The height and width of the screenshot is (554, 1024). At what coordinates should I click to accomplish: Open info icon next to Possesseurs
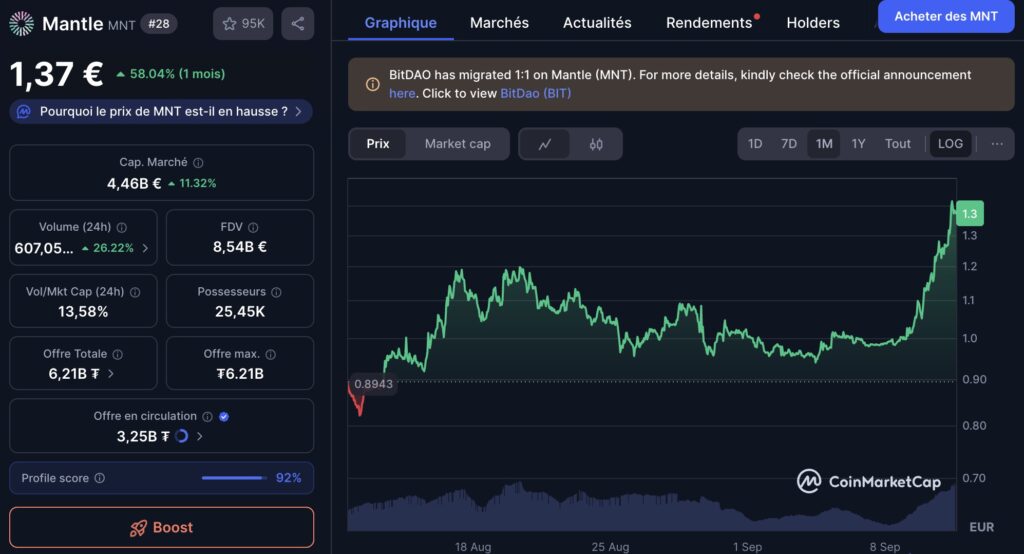pyautogui.click(x=276, y=292)
